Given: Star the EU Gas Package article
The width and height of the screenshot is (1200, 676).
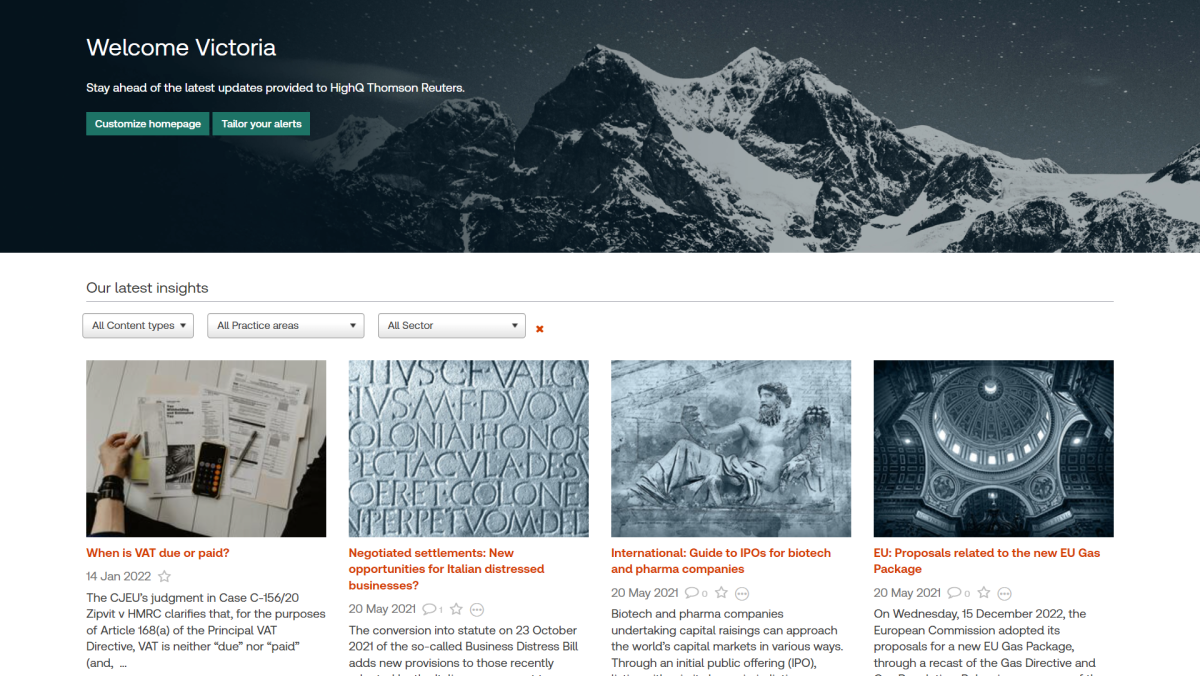Looking at the screenshot, I should (x=983, y=593).
